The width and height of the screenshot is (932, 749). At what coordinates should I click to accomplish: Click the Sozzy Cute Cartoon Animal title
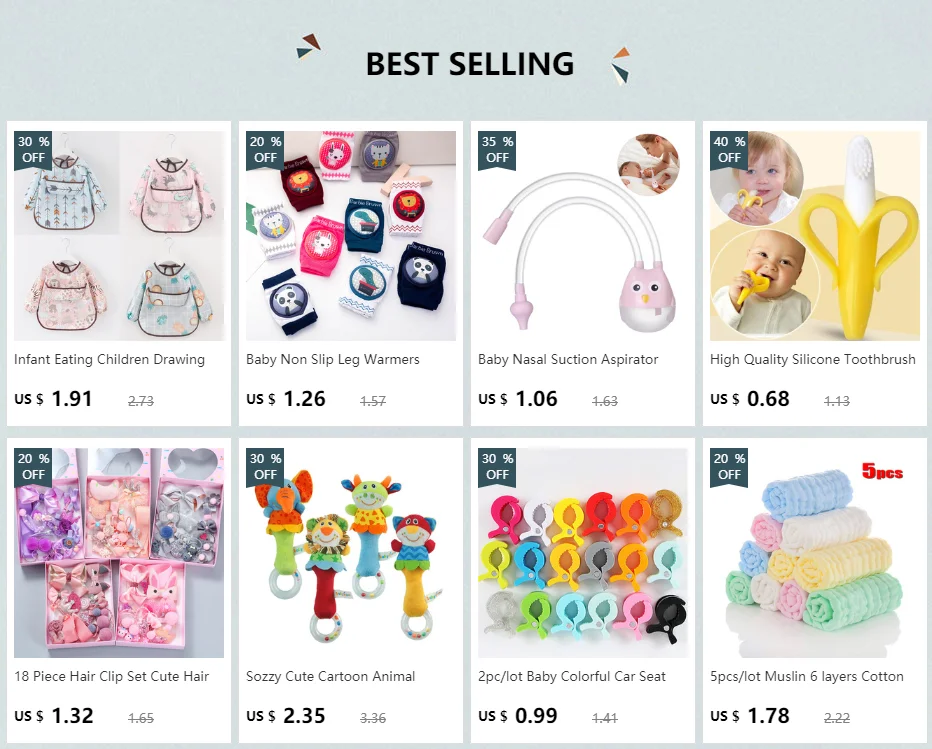pyautogui.click(x=330, y=676)
